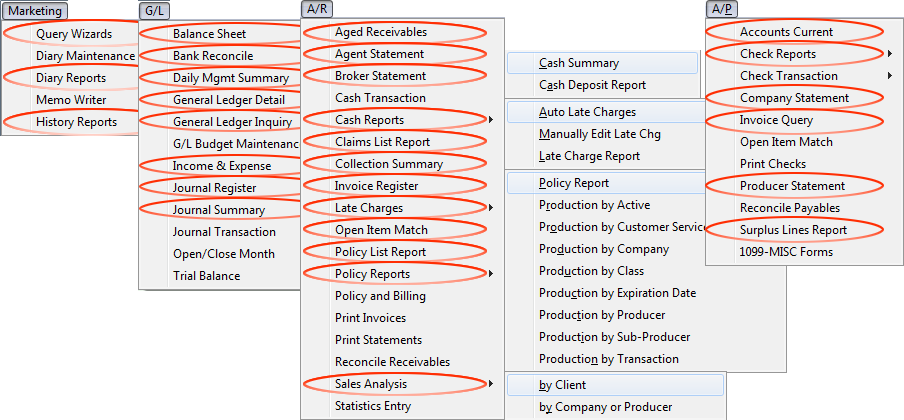Image resolution: width=904 pixels, height=420 pixels.
Task: Open the Marketing menu header
Action: pos(35,10)
